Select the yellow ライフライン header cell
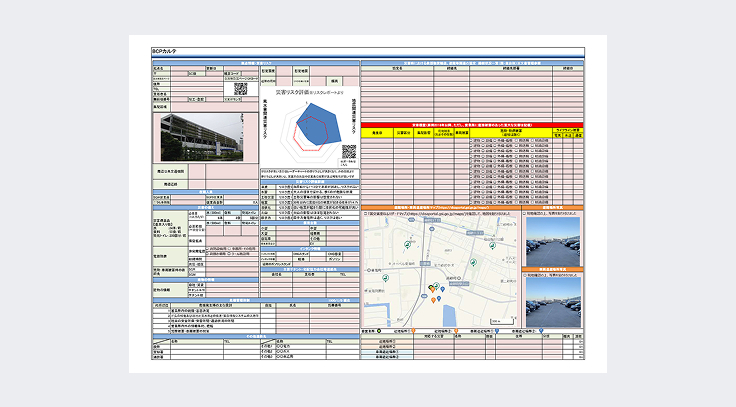 point(567,129)
